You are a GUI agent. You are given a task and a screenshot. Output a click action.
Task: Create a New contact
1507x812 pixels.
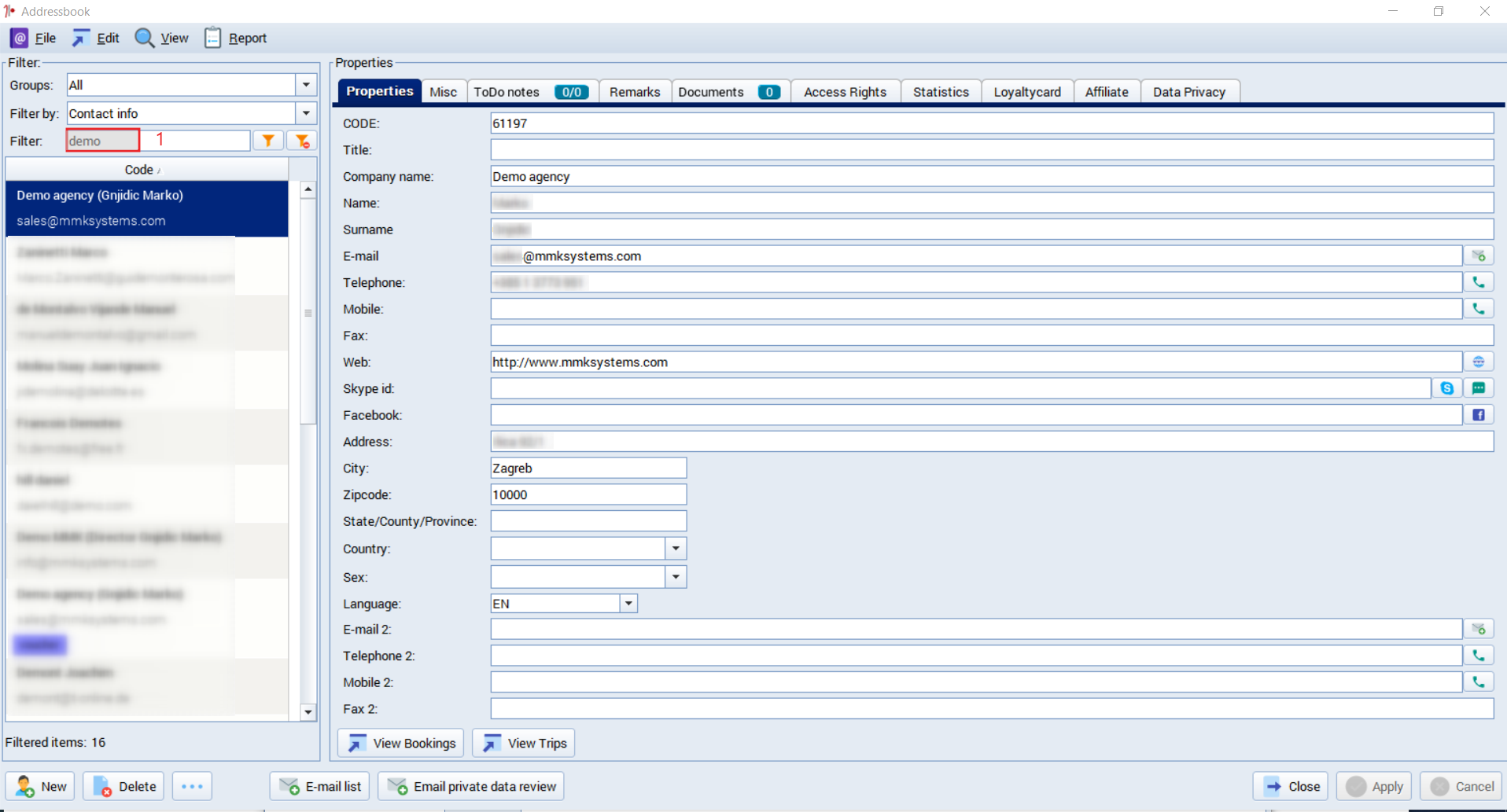pyautogui.click(x=40, y=786)
